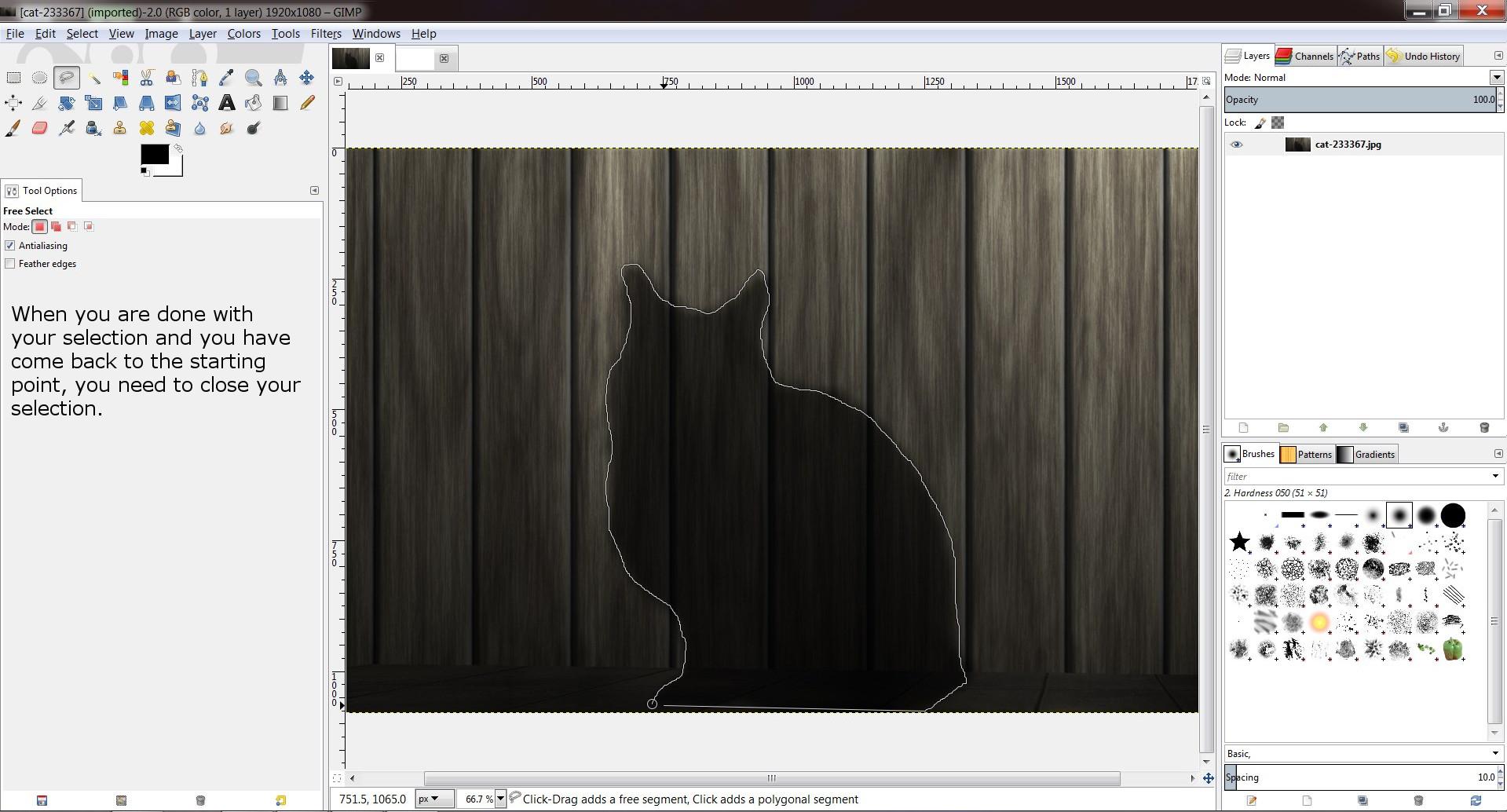Image resolution: width=1507 pixels, height=812 pixels.
Task: Open the layer Mode dropdown
Action: coord(1495,77)
